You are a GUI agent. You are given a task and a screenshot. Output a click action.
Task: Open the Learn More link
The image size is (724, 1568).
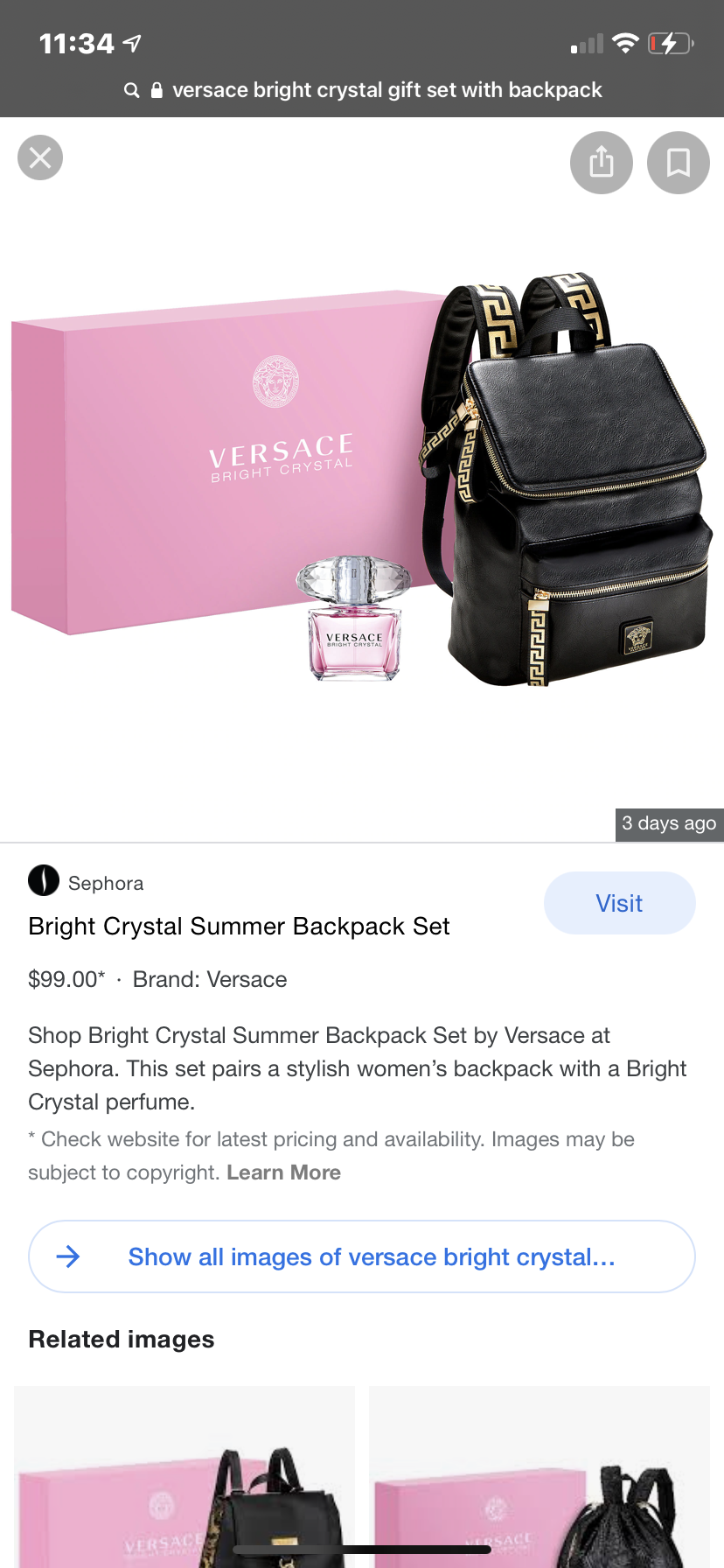(283, 1172)
